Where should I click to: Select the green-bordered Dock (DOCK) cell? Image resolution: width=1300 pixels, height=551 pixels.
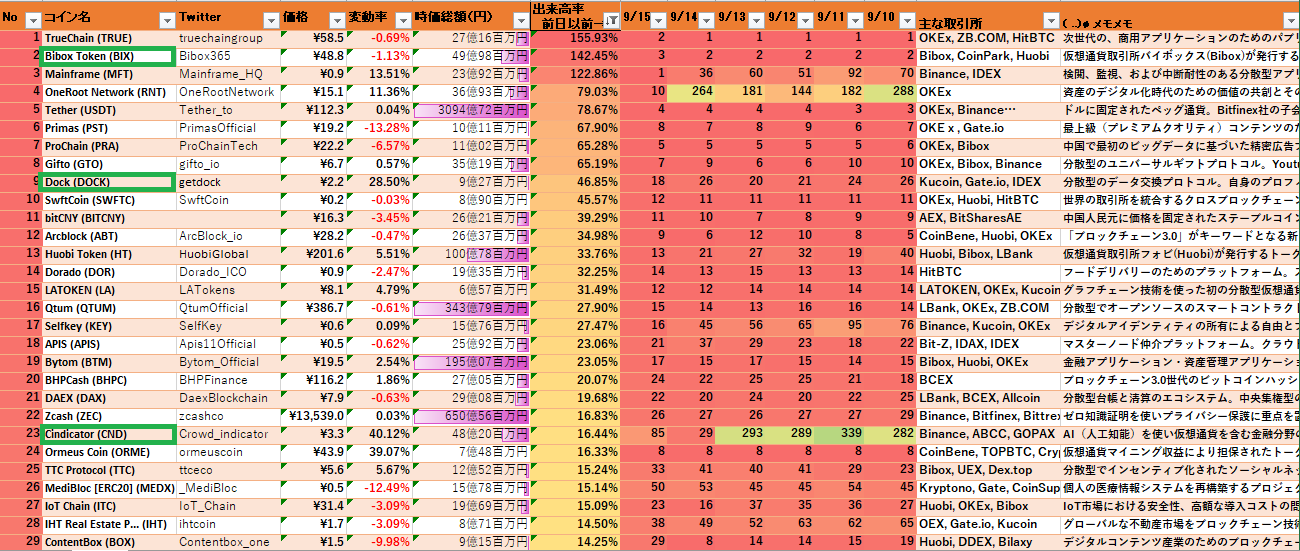point(106,182)
